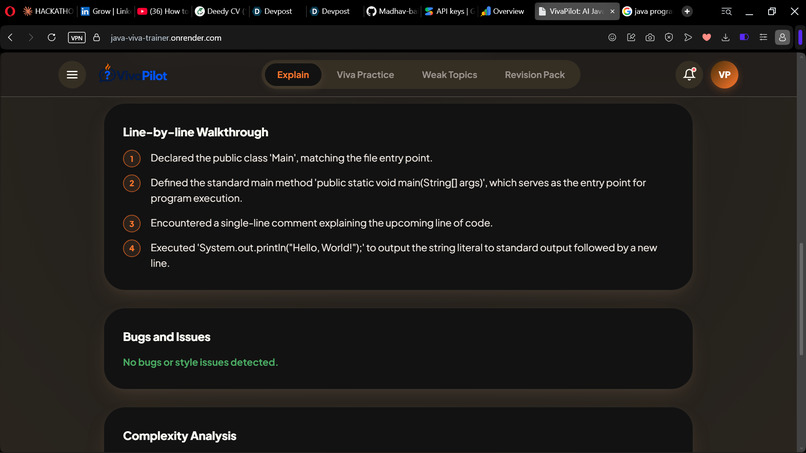Close the VivaPilot browser tab

(612, 11)
